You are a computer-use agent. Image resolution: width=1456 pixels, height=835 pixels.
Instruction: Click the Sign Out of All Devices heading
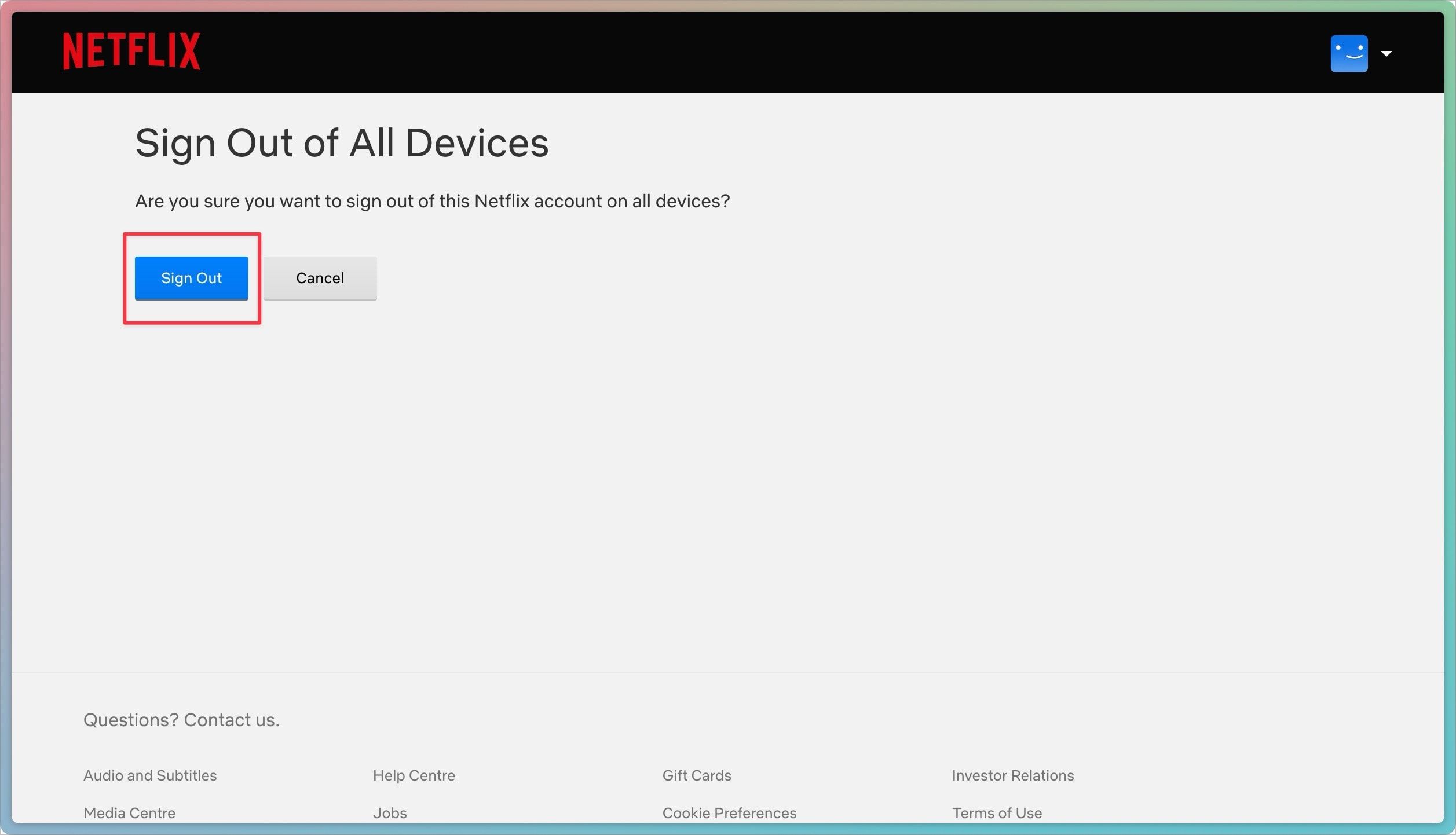[x=342, y=143]
